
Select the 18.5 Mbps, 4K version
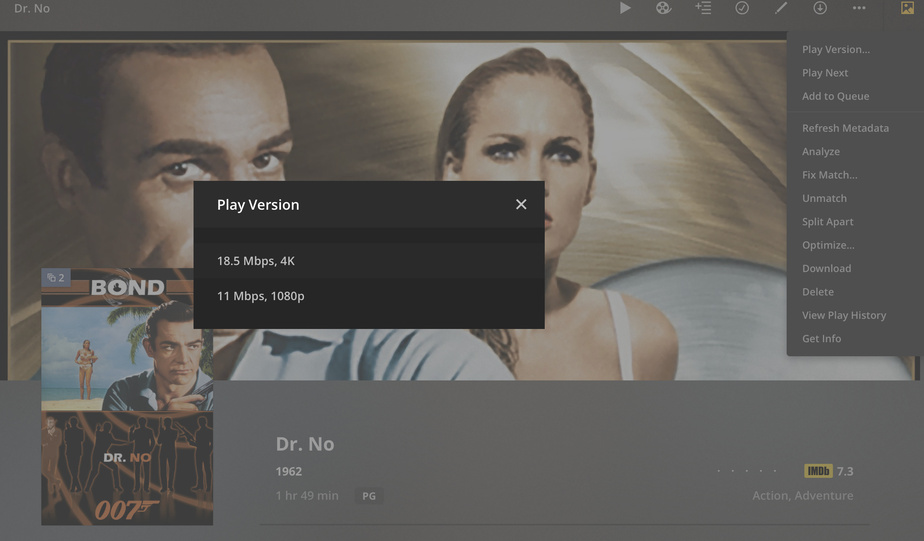(x=369, y=261)
